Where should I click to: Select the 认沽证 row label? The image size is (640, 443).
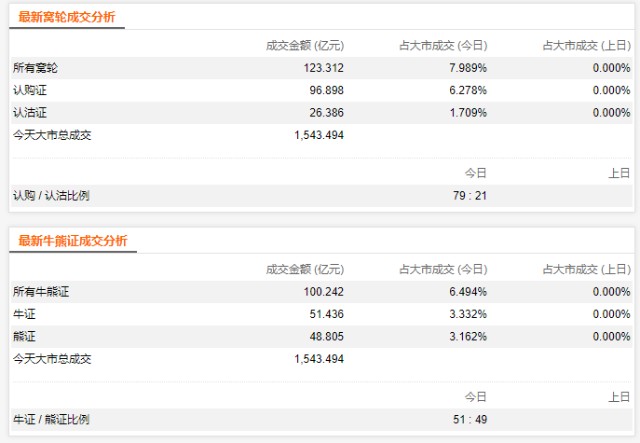click(29, 113)
